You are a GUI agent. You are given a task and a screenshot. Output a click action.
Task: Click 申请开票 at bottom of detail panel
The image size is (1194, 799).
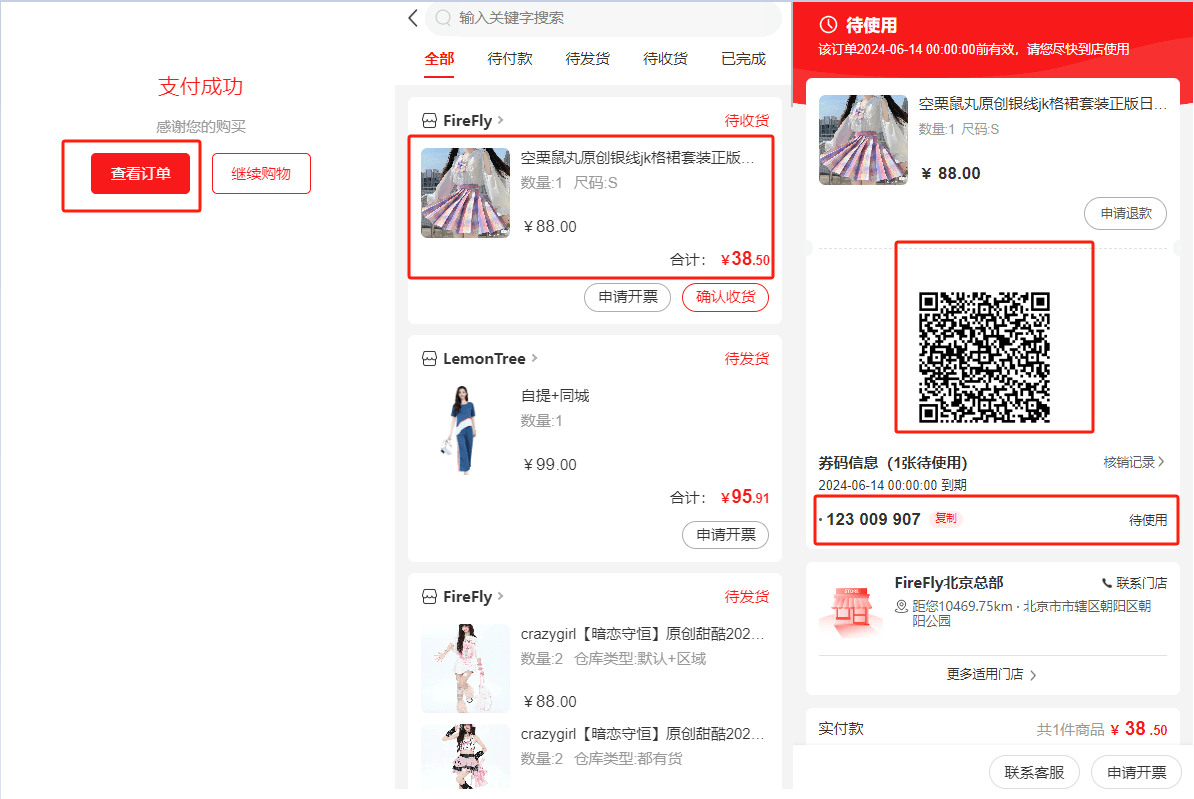tap(1136, 772)
